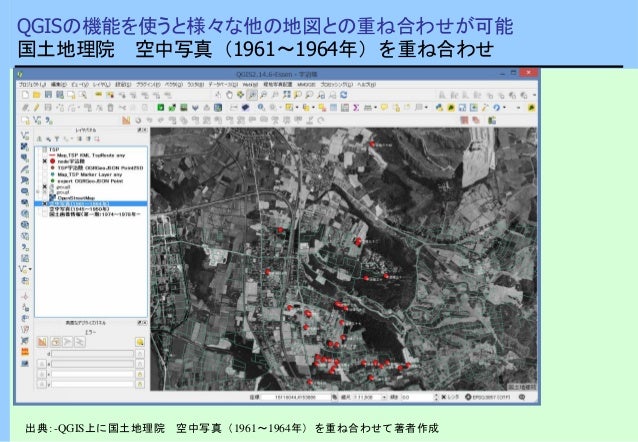Click the first green plugin icon

coord(161,107)
